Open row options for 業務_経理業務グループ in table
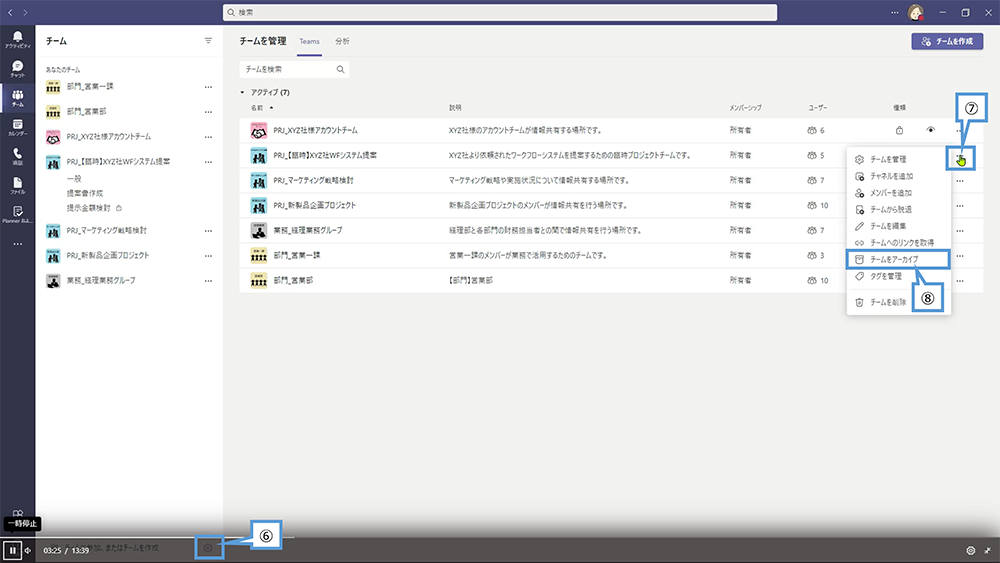The height and width of the screenshot is (563, 1000). (960, 230)
